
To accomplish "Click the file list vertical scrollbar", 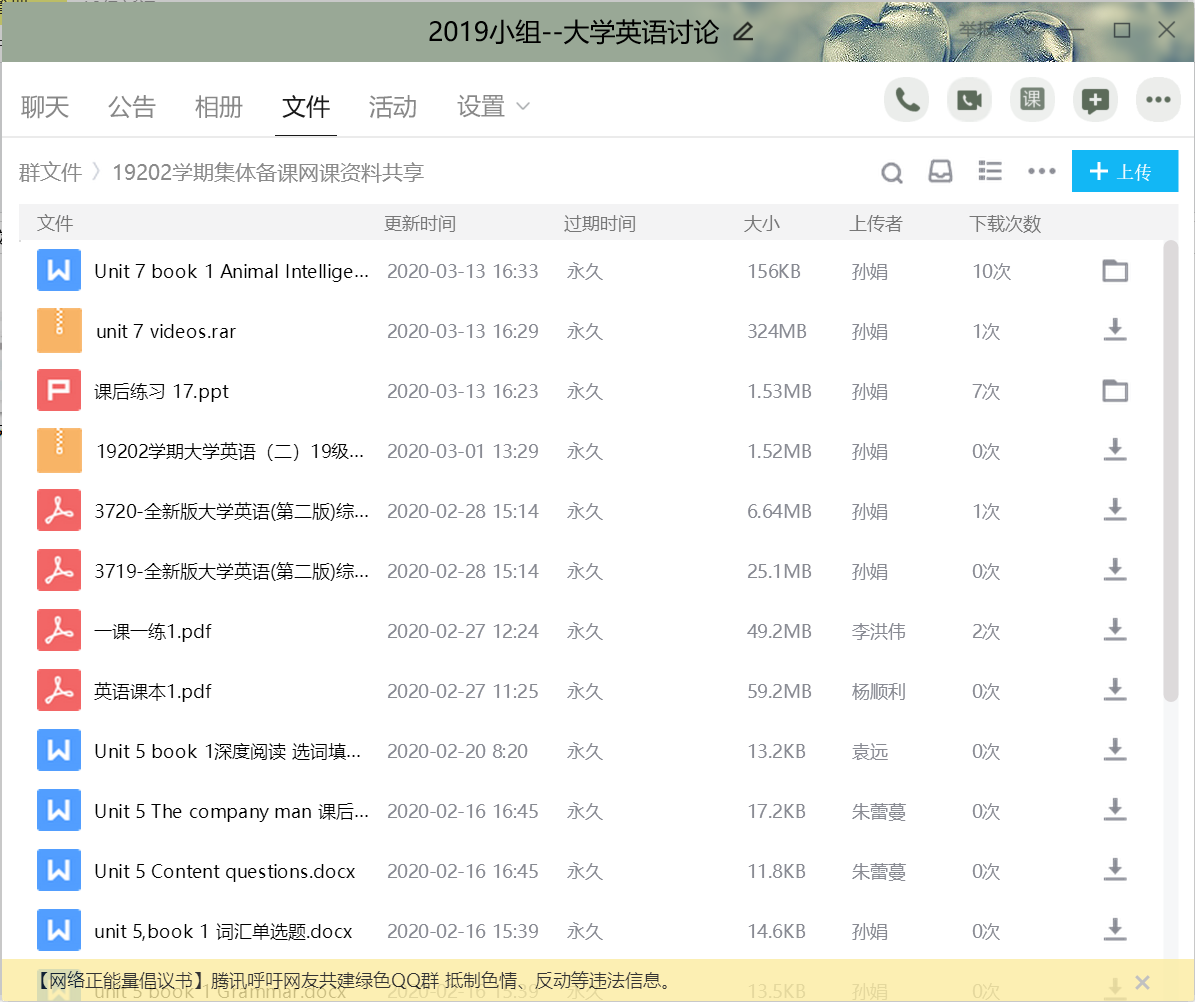I will coord(1171,470).
